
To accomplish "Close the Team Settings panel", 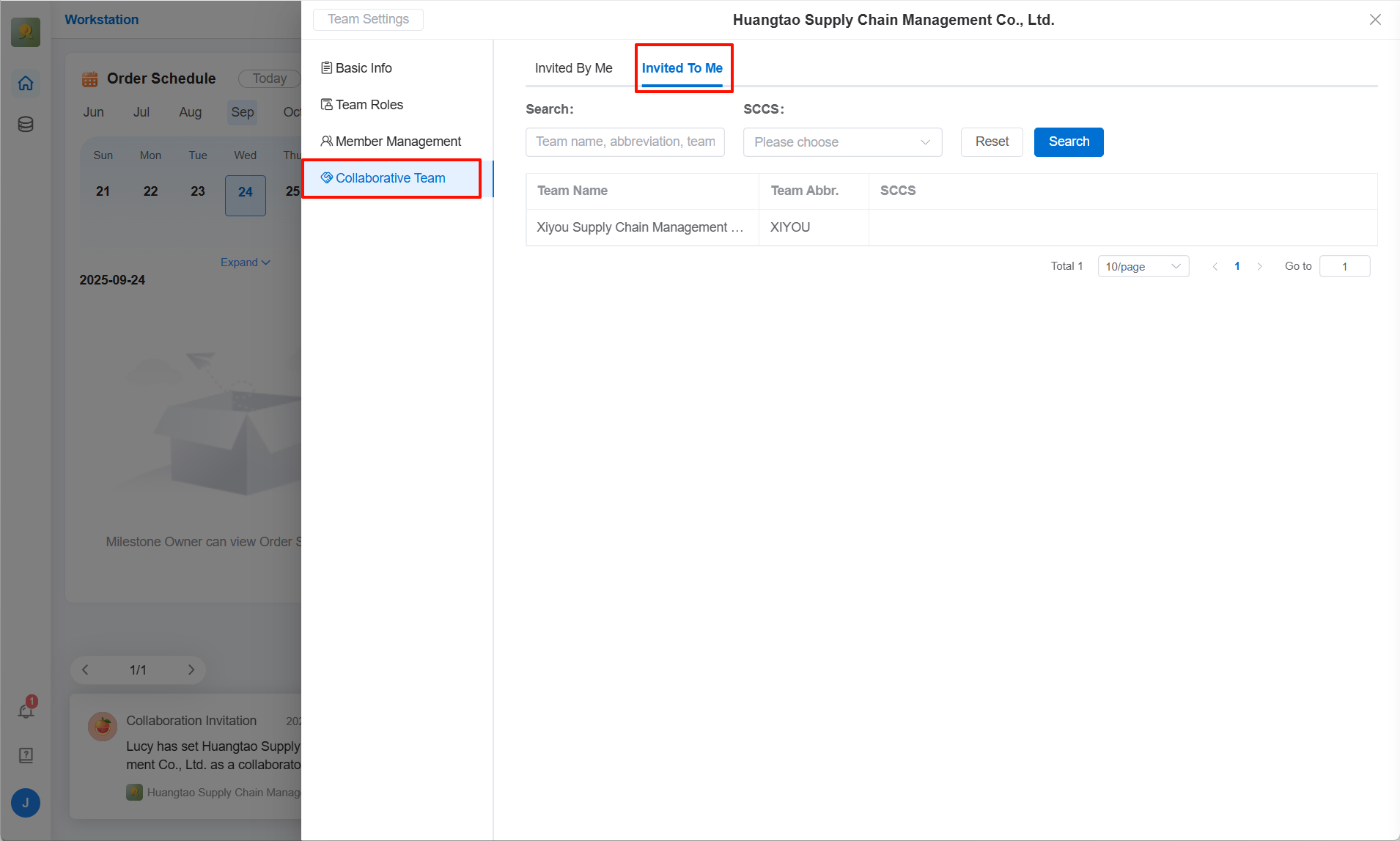I will (1375, 20).
